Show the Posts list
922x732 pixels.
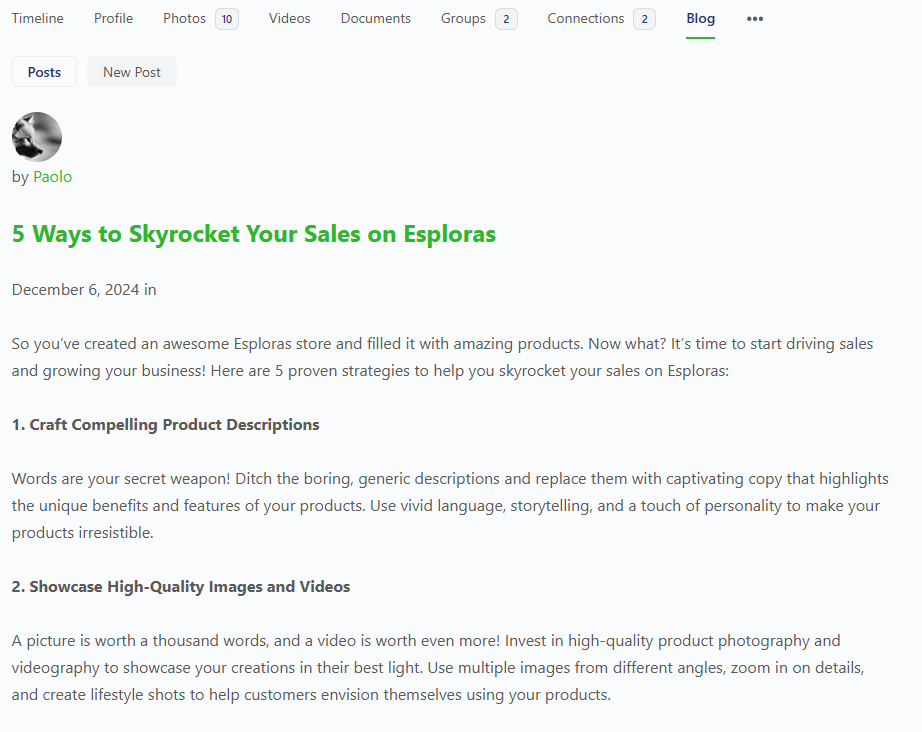(44, 72)
